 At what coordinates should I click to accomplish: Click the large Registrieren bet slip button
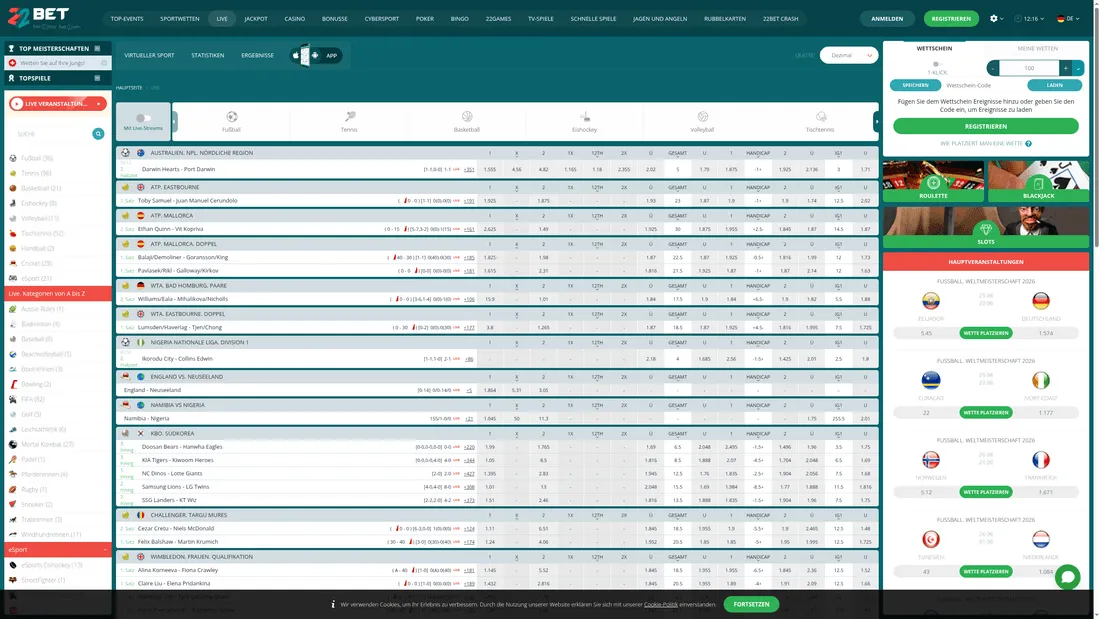986,126
